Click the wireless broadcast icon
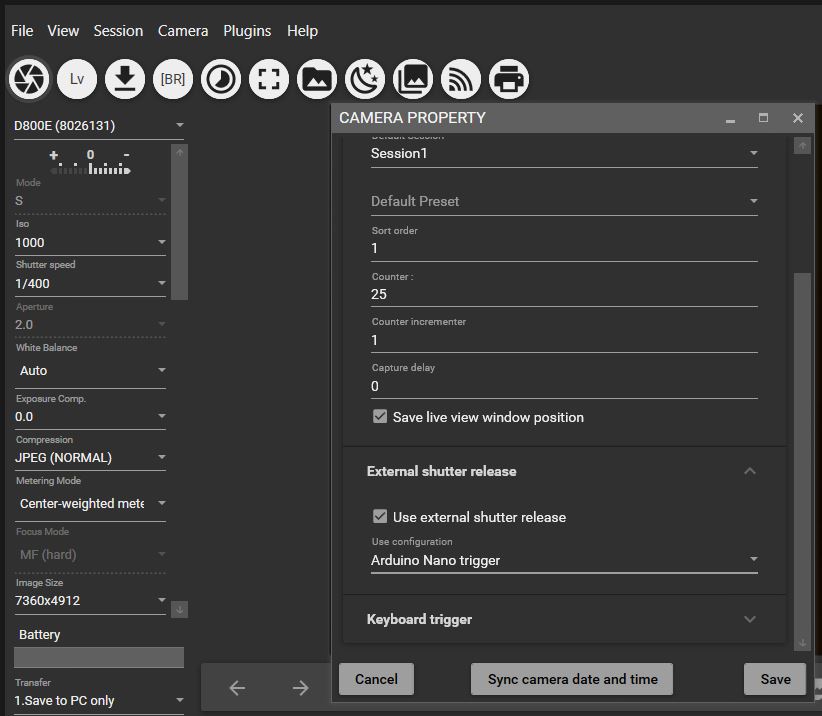The width and height of the screenshot is (822, 716). 461,79
